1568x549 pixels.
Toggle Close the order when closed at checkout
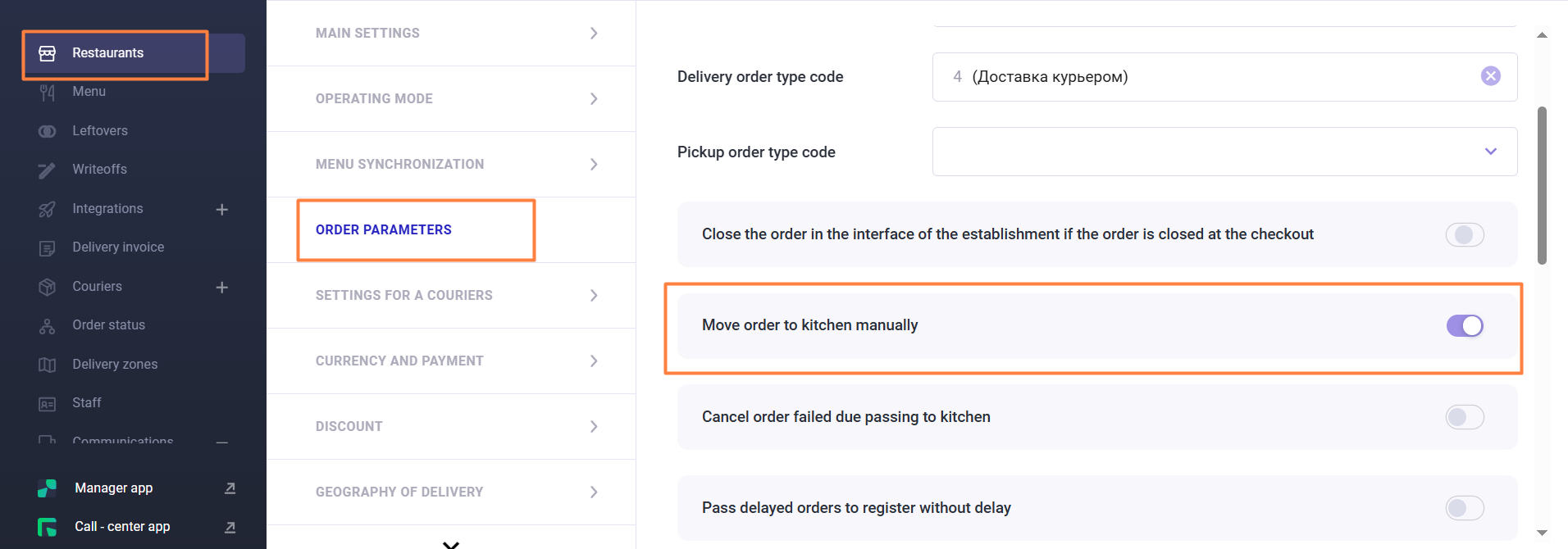(x=1465, y=235)
